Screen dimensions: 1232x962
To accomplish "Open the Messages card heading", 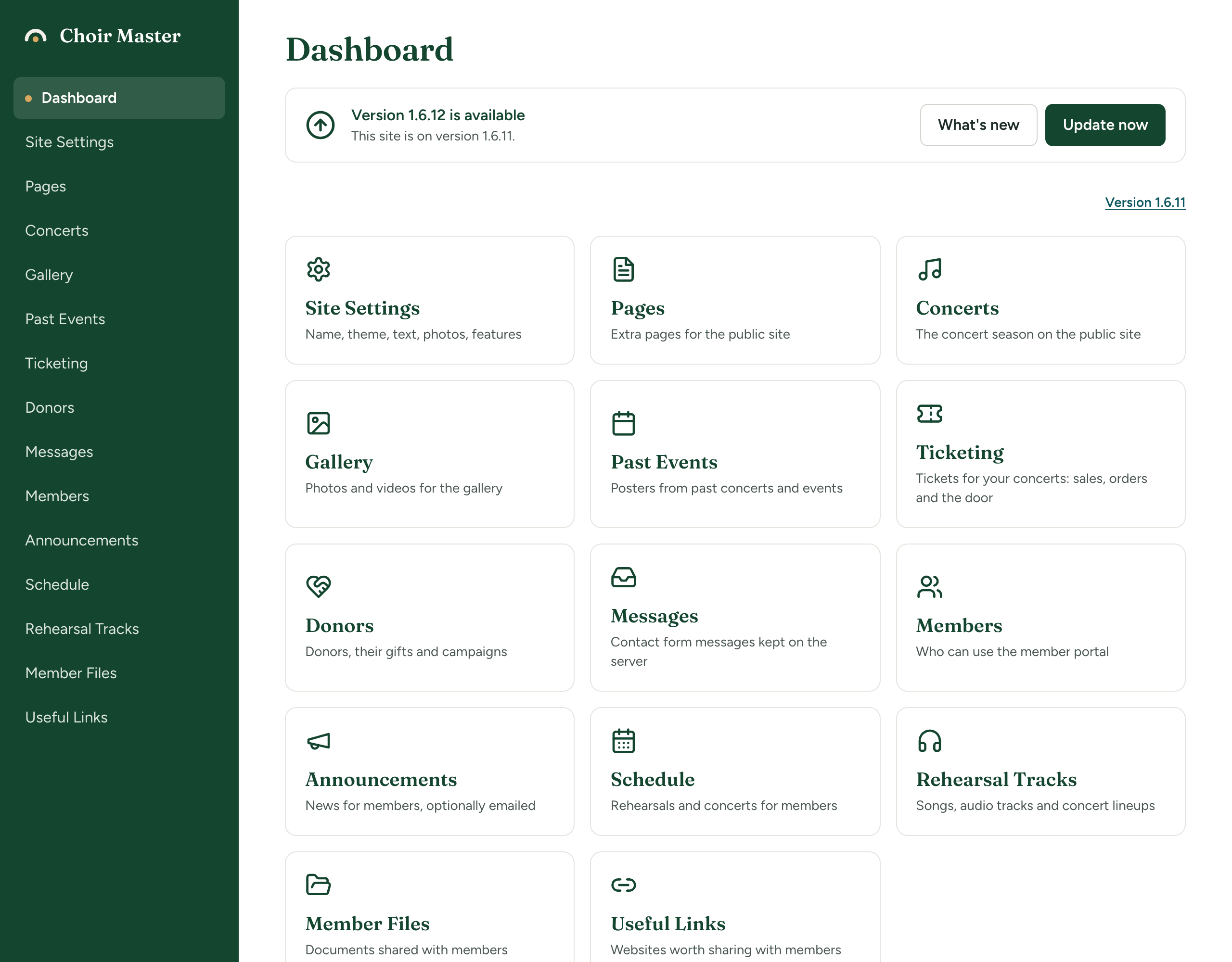I will point(654,616).
